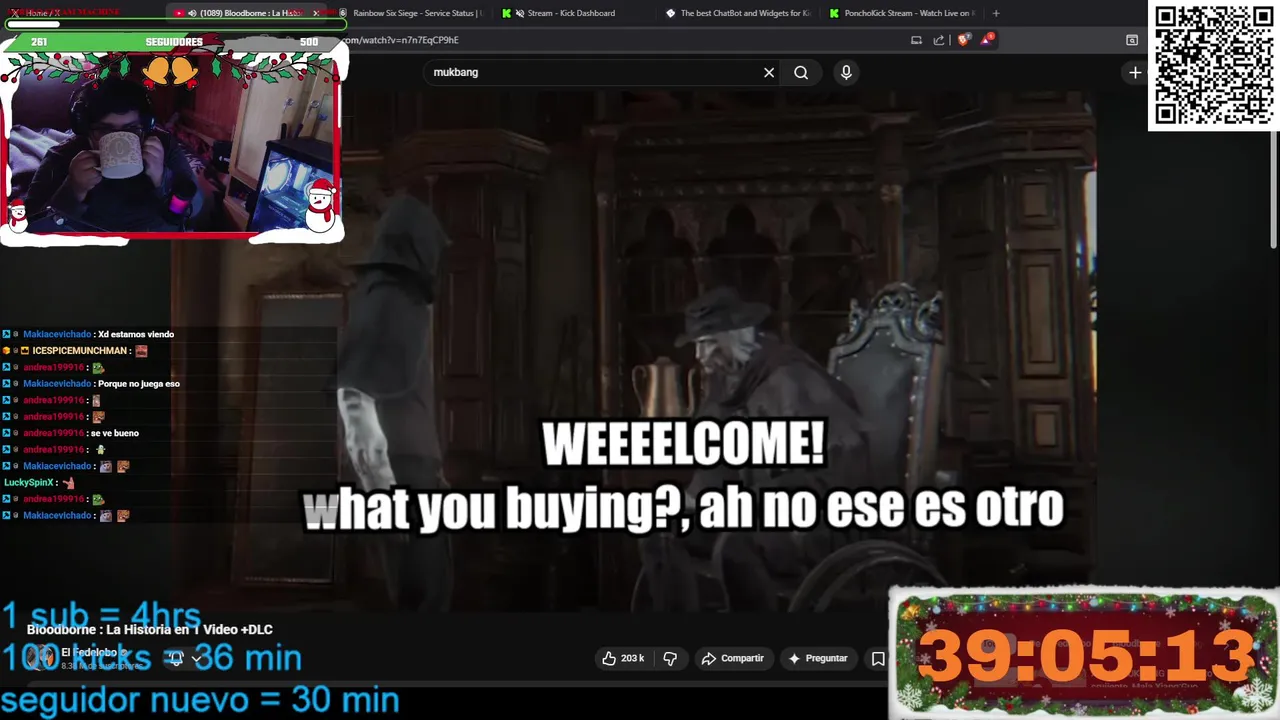Viewport: 1280px width, 720px height.
Task: Close the Bloodborne browser tab
Action: click(x=316, y=13)
